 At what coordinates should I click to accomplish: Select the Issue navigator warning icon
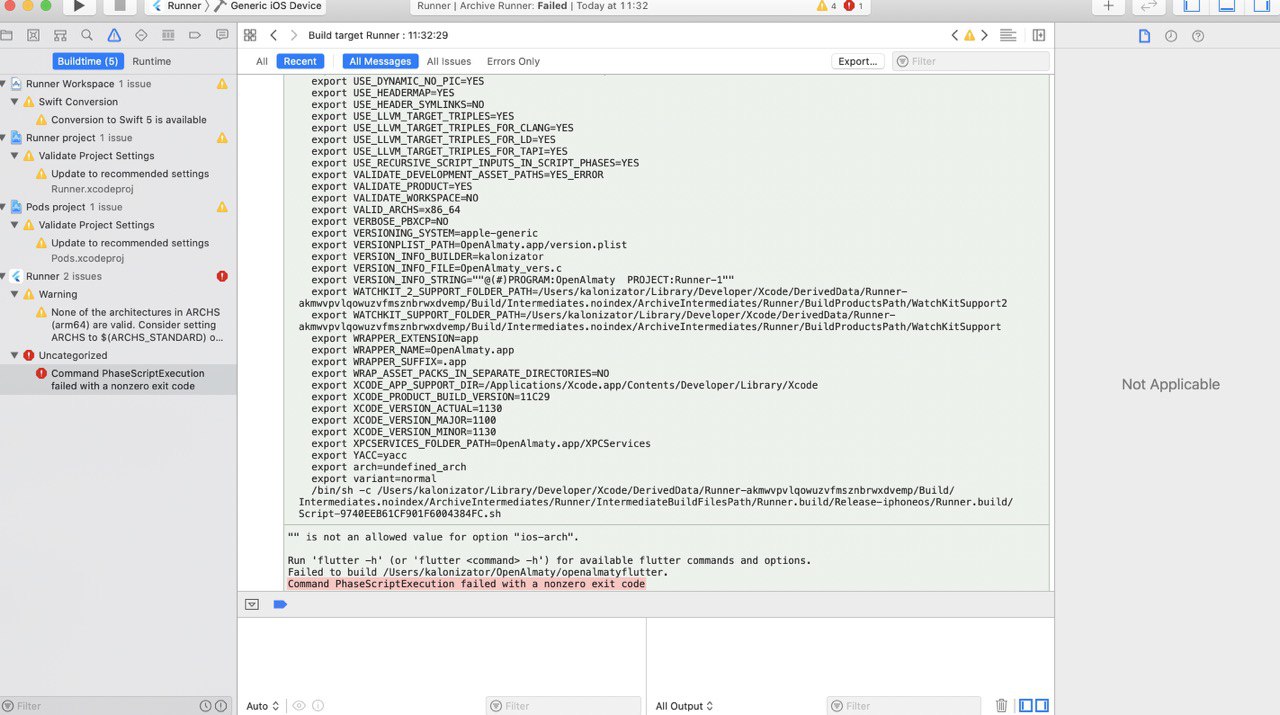click(x=114, y=35)
